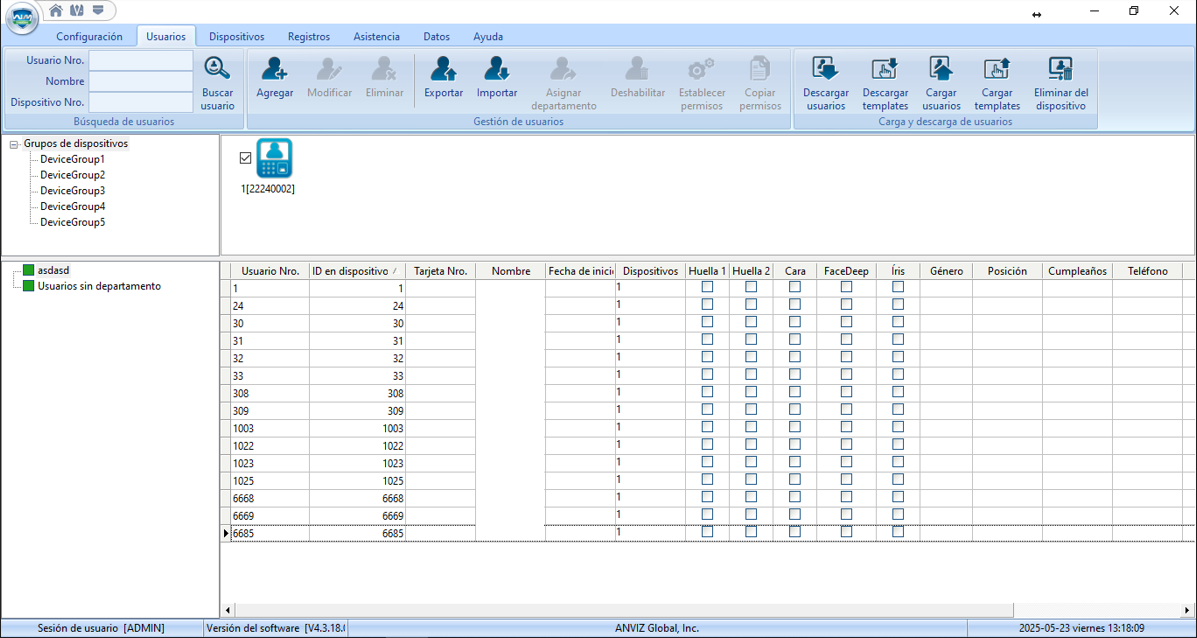1197x638 pixels.
Task: Click the Deshabilitar user icon
Action: [x=637, y=77]
